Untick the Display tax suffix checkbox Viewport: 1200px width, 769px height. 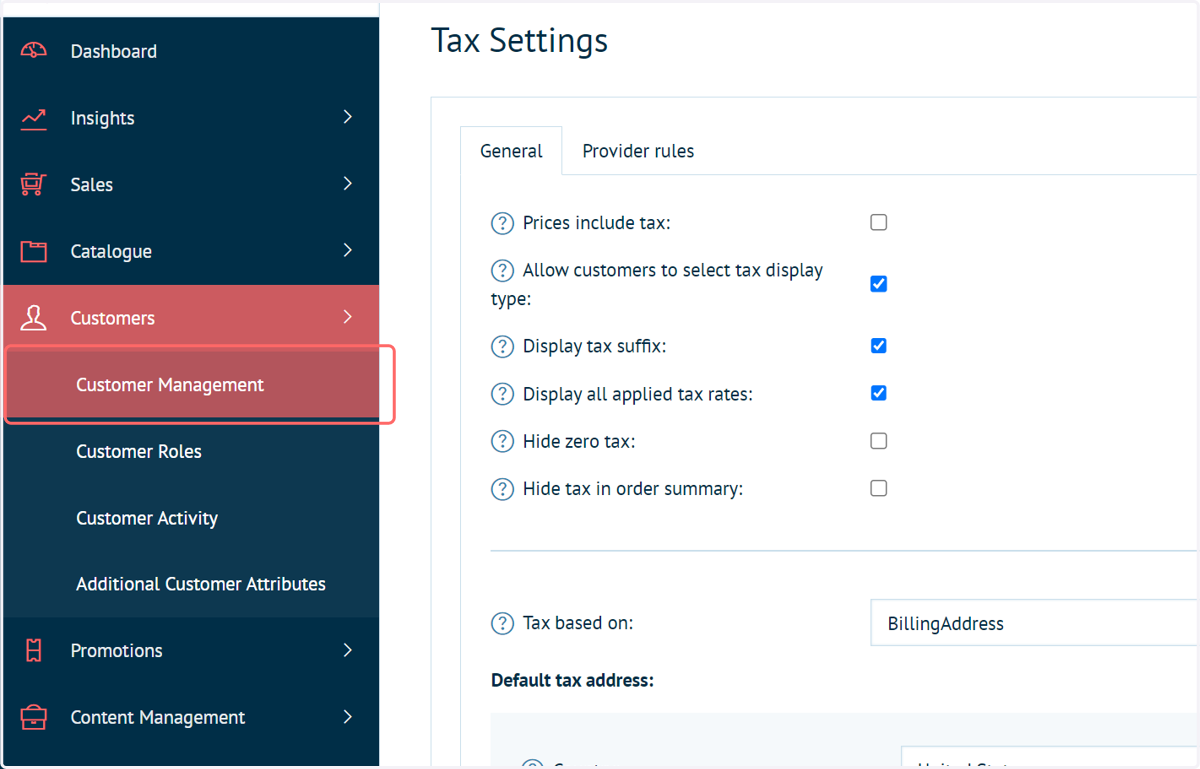[879, 346]
